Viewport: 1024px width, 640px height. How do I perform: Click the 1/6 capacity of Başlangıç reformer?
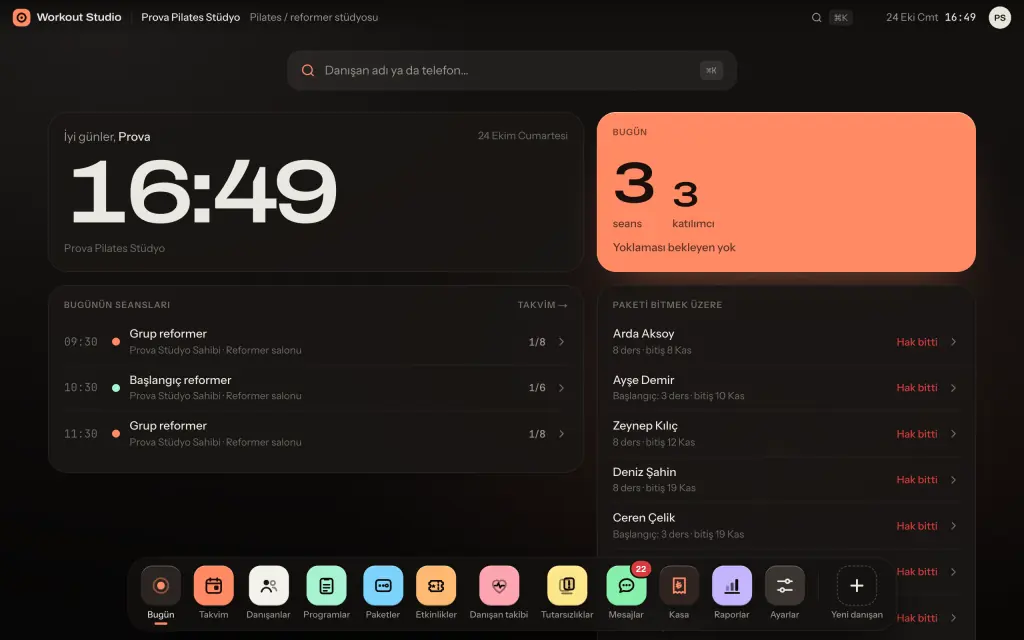[x=537, y=388]
